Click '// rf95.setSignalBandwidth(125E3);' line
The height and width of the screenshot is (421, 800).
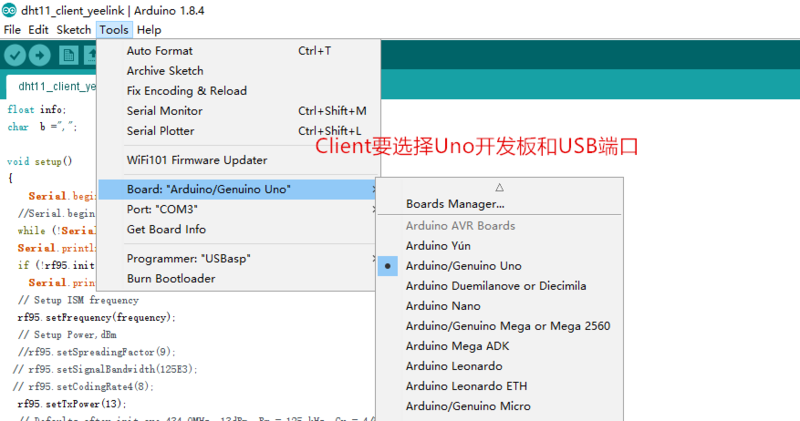click(x=105, y=369)
